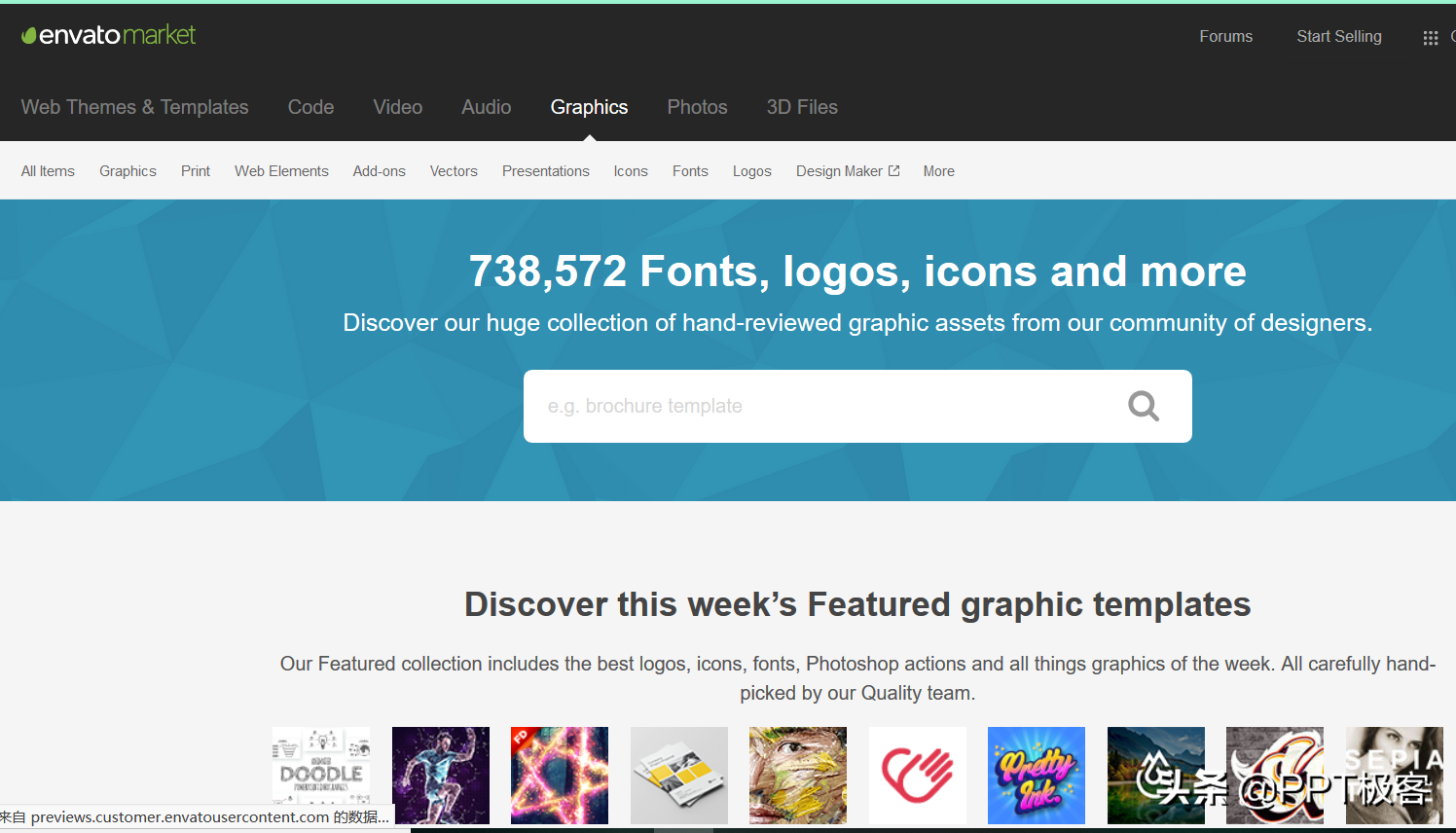Switch to the 3D Files category

coord(802,107)
